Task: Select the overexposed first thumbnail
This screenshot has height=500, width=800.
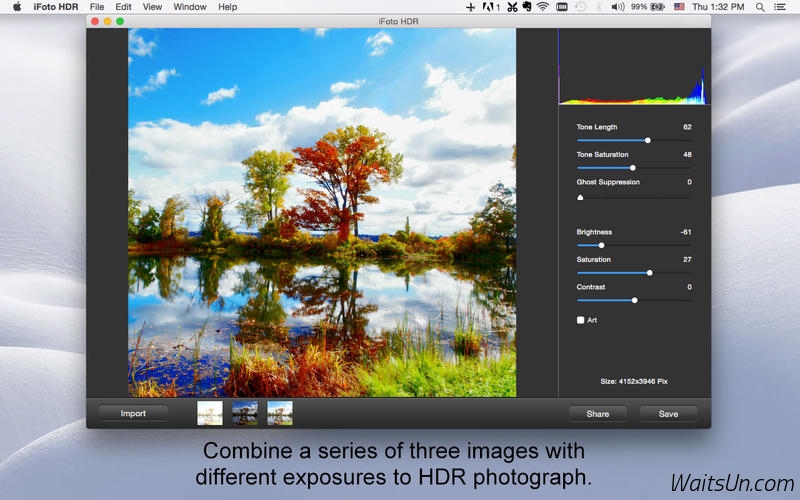Action: (210, 413)
